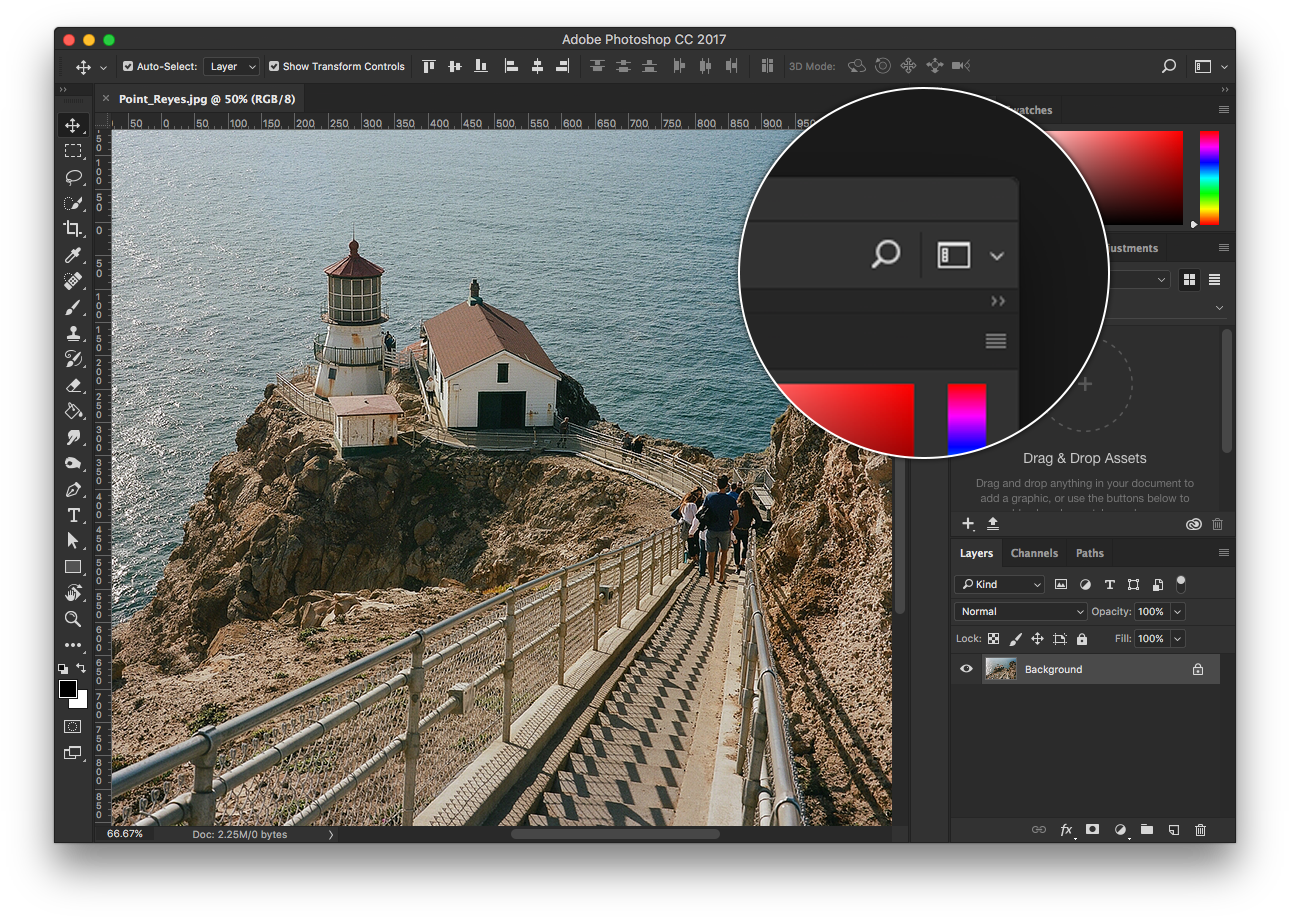The width and height of the screenshot is (1289, 917).
Task: Click the search magnifier in options bar
Action: 1168,67
